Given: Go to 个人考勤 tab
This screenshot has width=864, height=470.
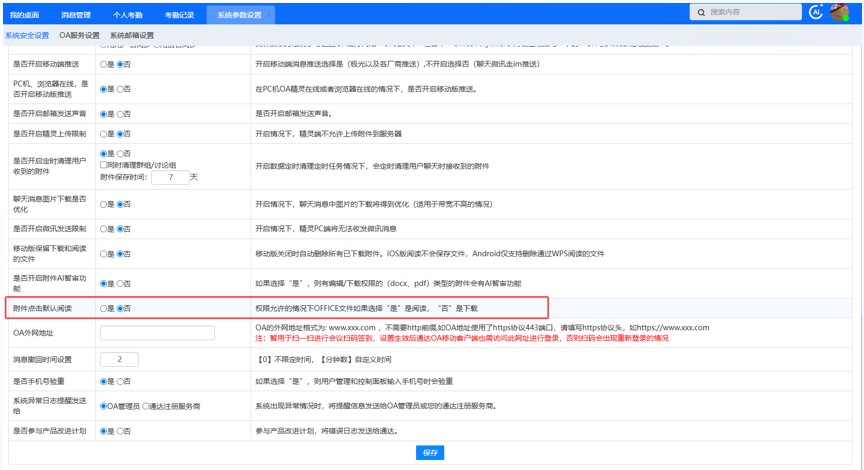Looking at the screenshot, I should [128, 15].
